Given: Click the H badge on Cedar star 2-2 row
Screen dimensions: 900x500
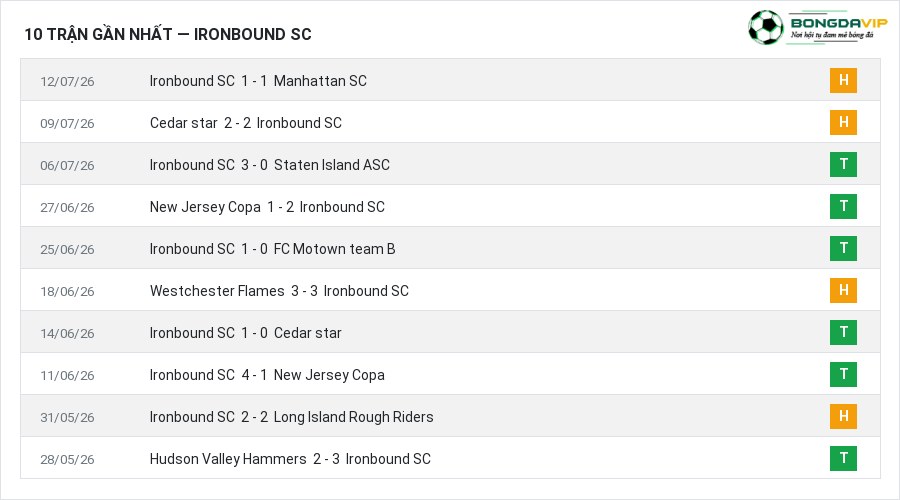Looking at the screenshot, I should pos(843,122).
